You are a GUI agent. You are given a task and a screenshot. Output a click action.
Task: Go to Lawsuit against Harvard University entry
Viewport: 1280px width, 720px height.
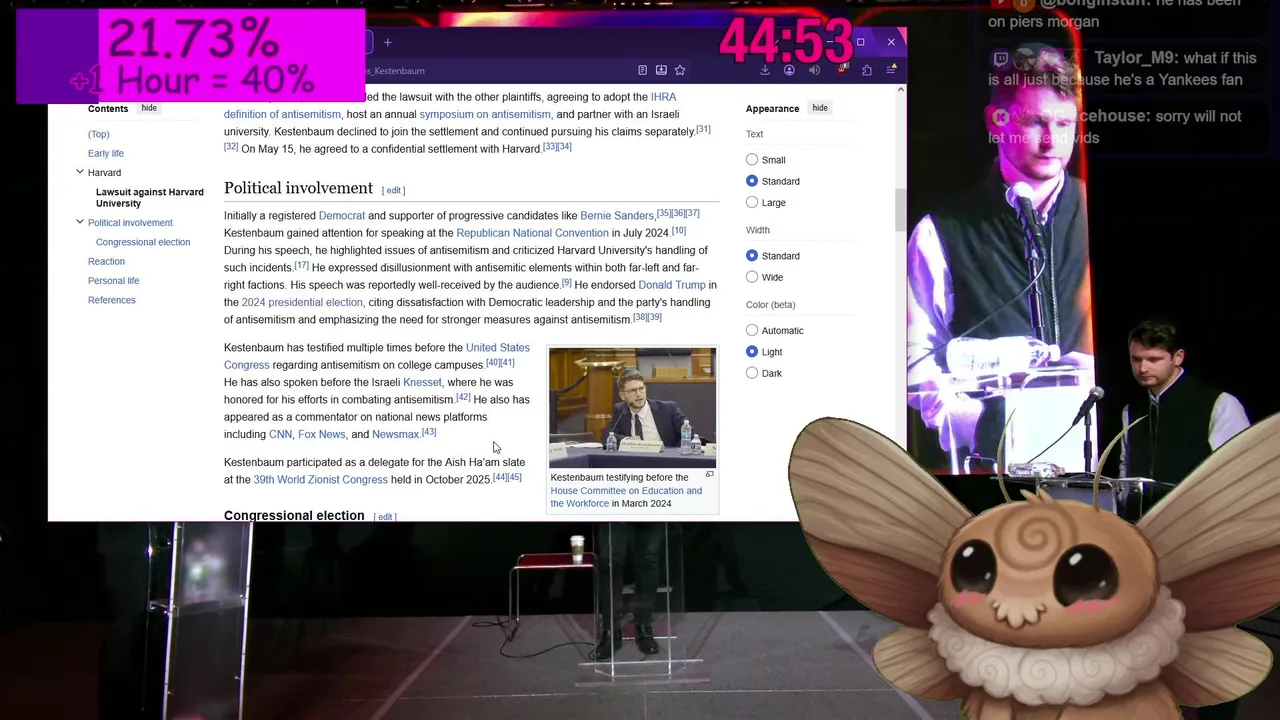149,197
